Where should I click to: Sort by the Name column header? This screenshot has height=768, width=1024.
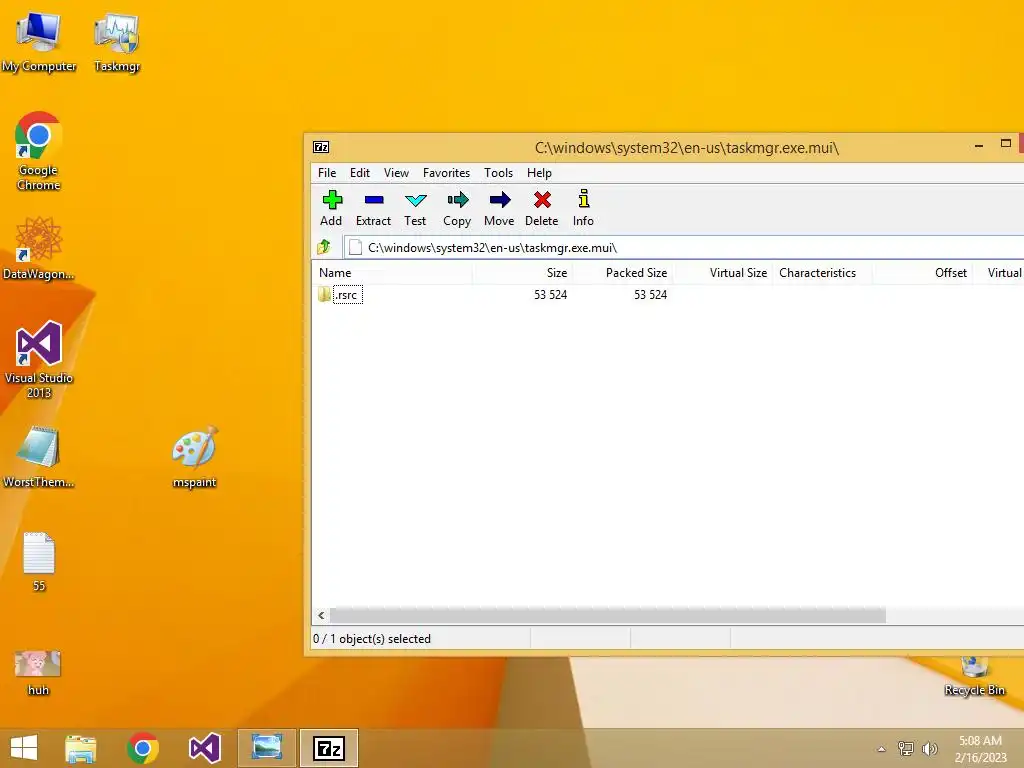392,272
